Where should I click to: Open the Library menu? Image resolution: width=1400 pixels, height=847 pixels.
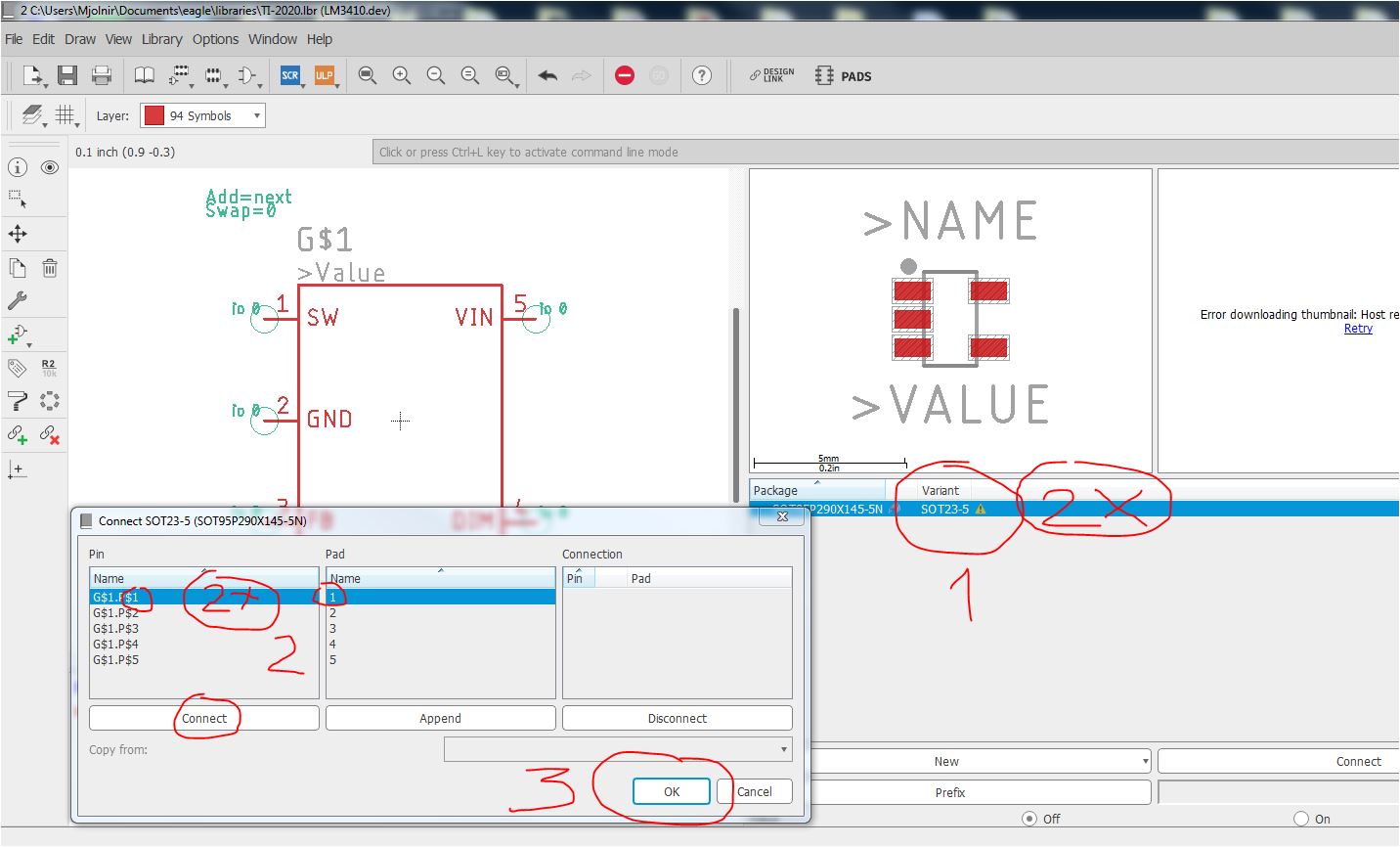[x=161, y=39]
